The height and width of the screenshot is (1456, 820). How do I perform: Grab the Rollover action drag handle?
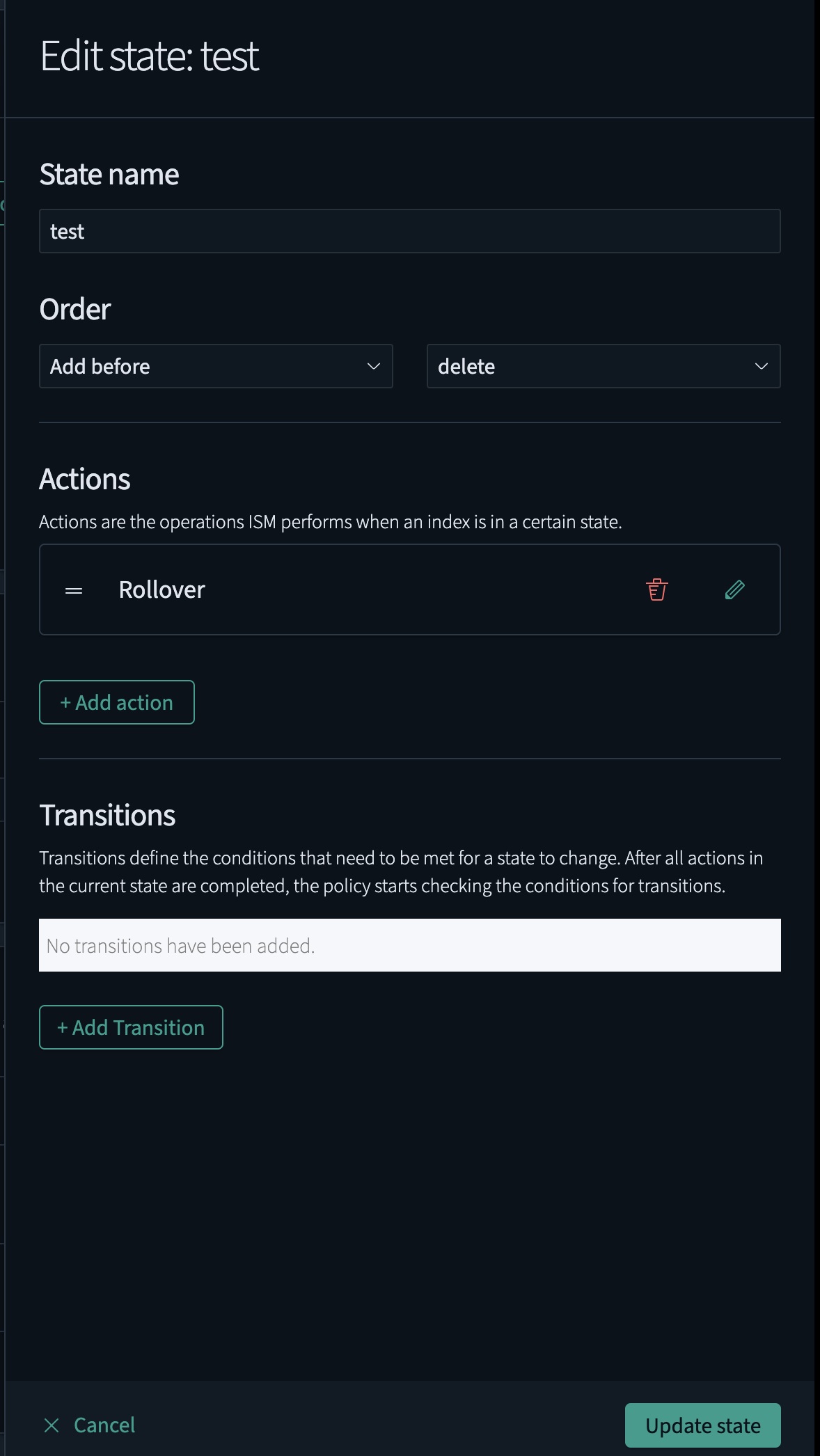point(74,590)
